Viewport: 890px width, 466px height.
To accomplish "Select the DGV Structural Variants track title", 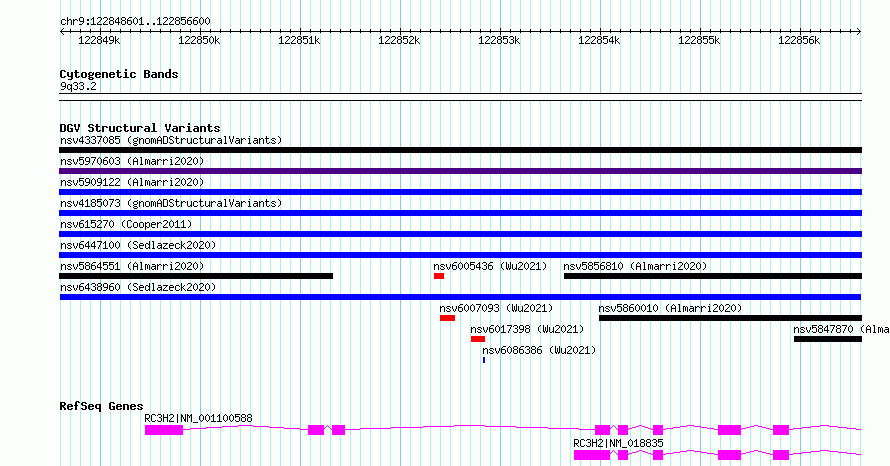I will coord(140,128).
